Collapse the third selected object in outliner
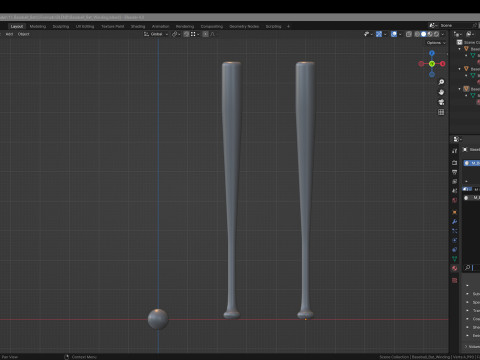The height and width of the screenshot is (360, 480). (460, 89)
